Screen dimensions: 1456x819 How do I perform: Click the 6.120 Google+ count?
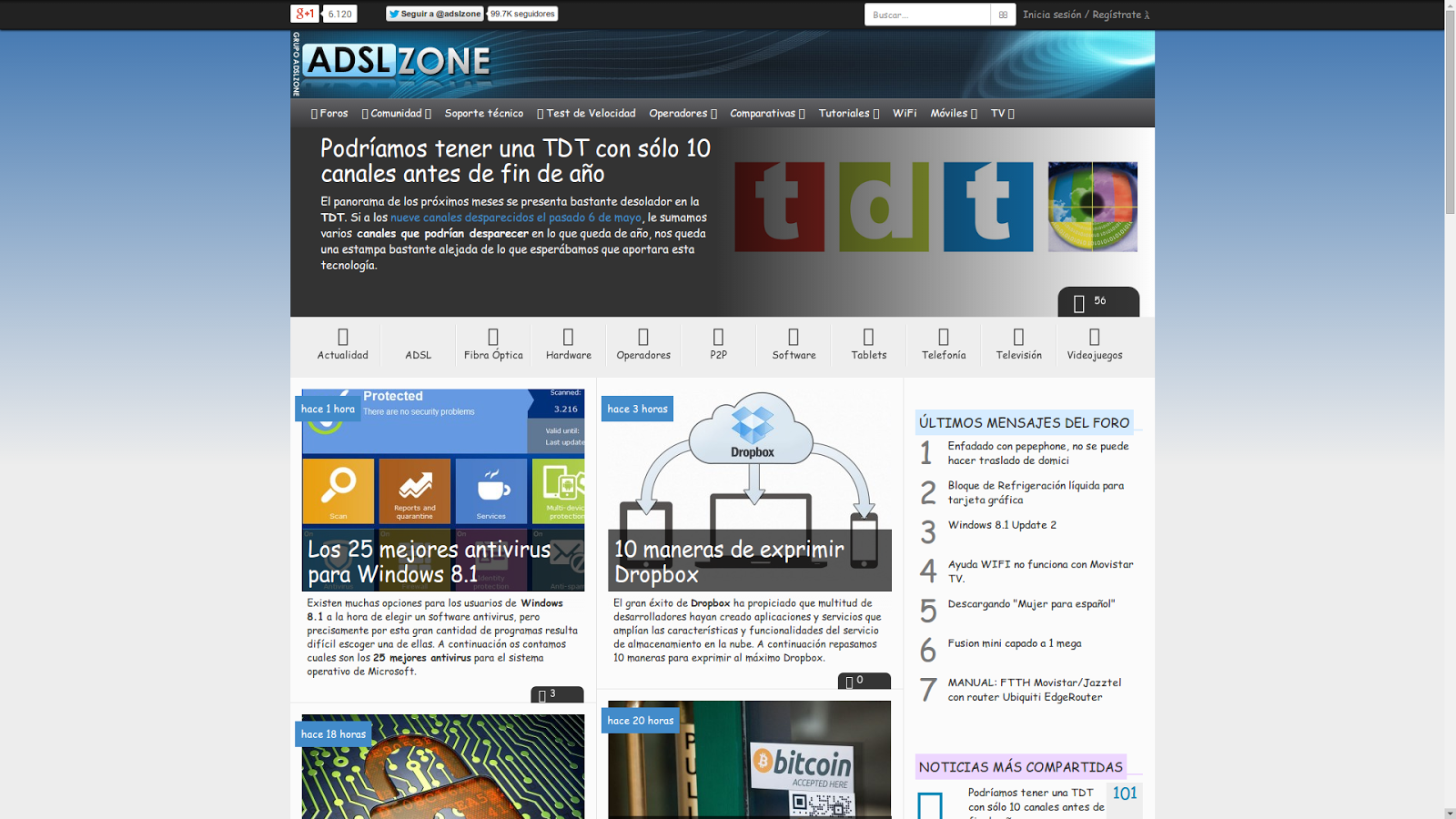click(x=339, y=14)
